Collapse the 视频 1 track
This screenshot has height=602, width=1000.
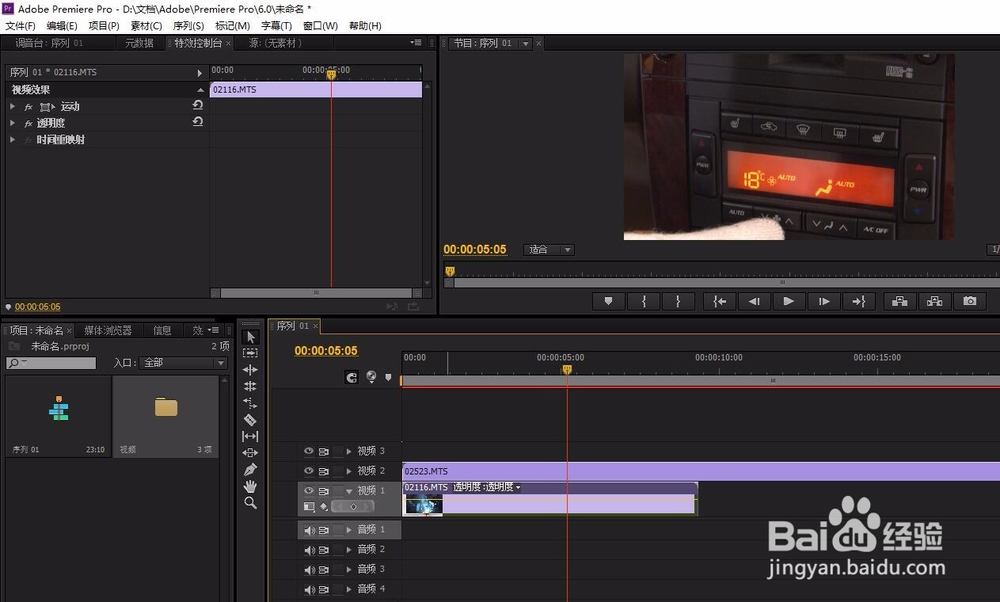click(x=349, y=491)
